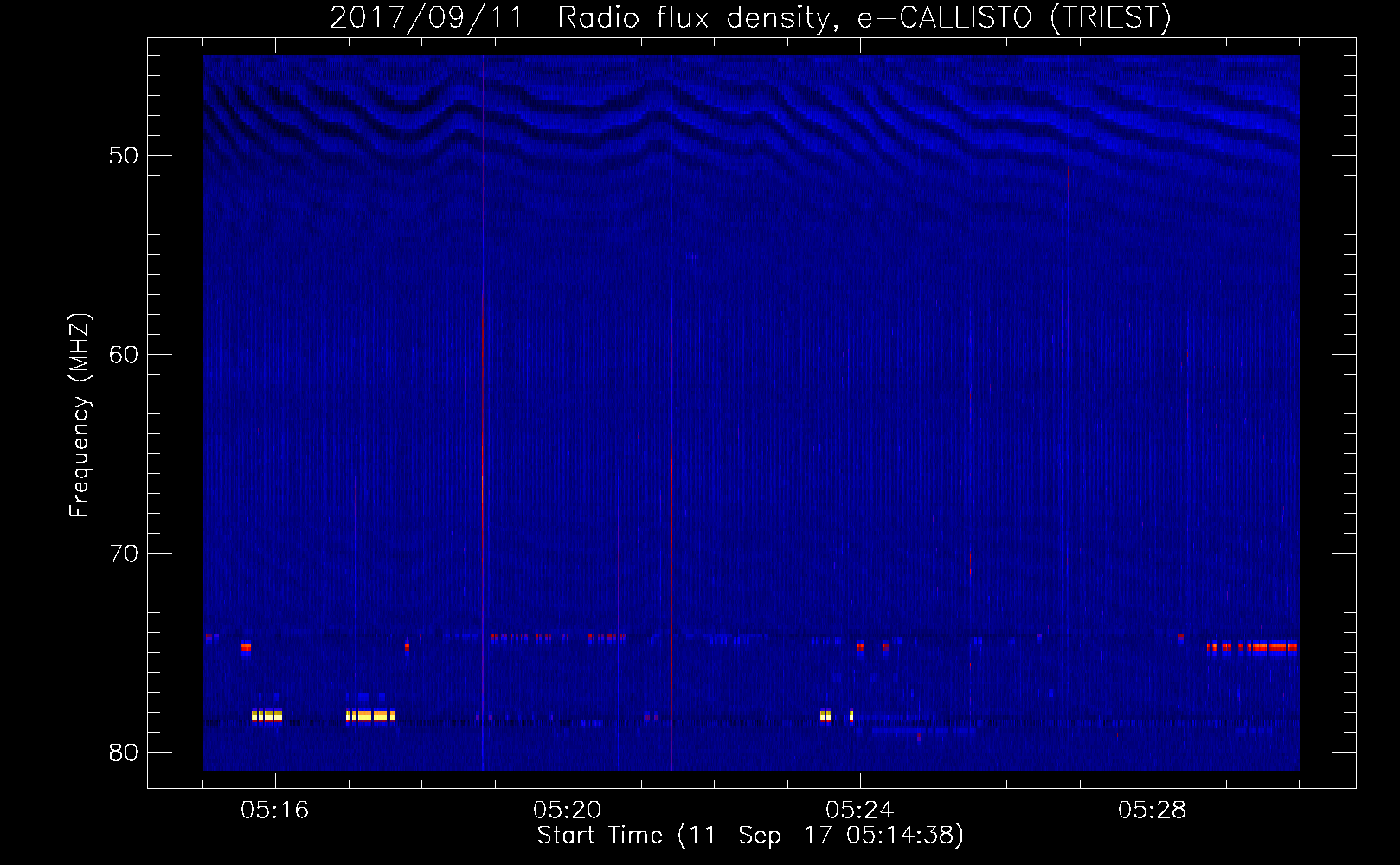
Task: Click the 'Start Time (11-Sep-17 05:14:38)' x-axis label
Action: tap(750, 836)
